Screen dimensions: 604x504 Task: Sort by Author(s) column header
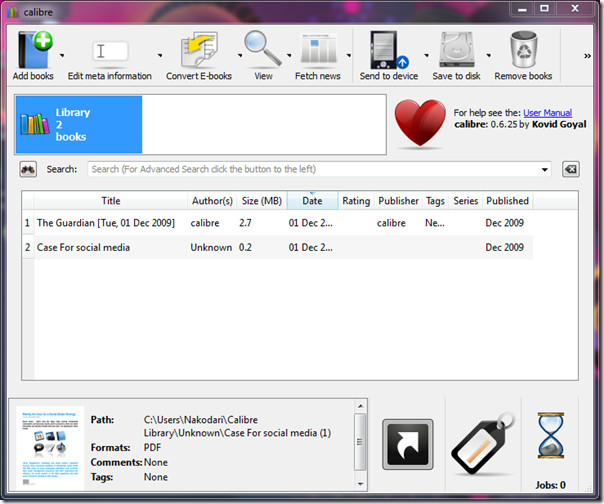pyautogui.click(x=212, y=201)
